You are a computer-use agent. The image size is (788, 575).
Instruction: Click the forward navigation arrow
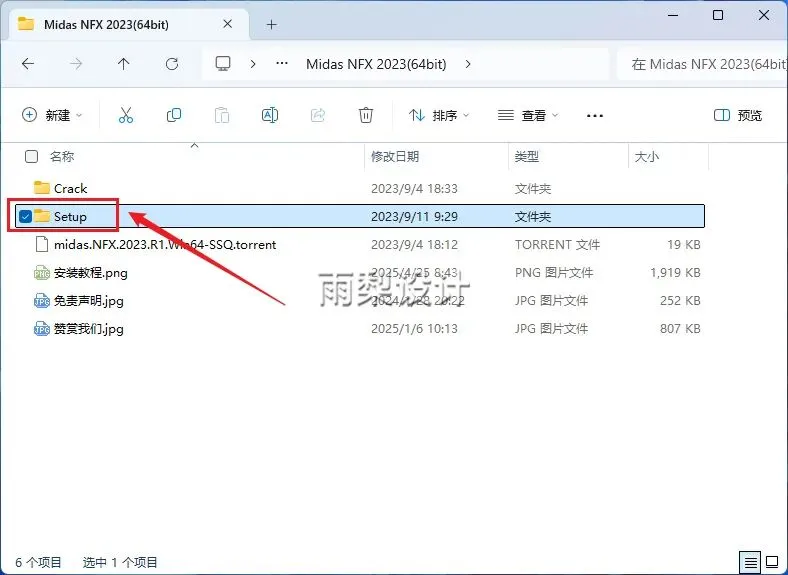tap(76, 64)
